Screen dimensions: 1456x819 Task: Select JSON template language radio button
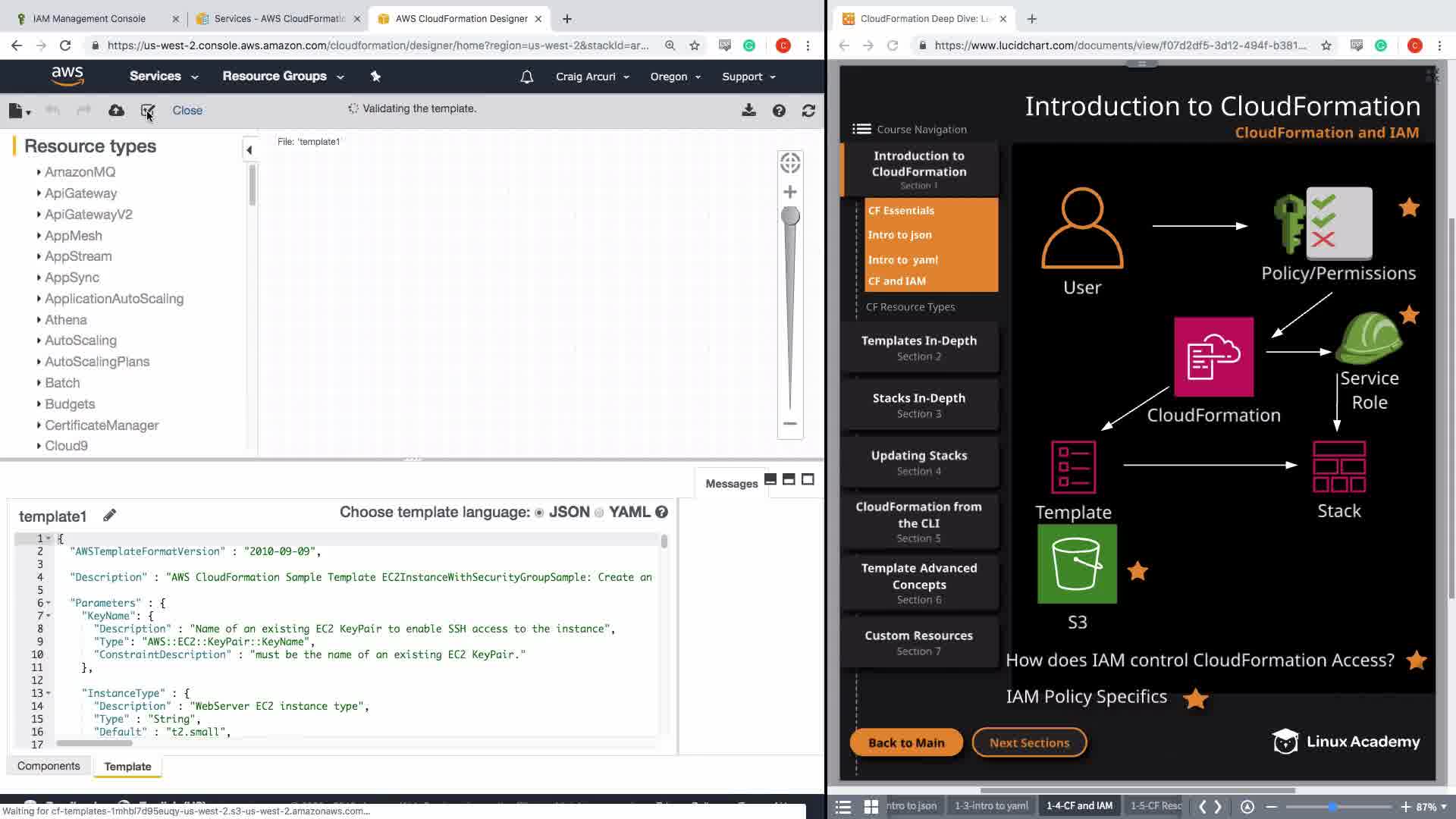point(539,513)
